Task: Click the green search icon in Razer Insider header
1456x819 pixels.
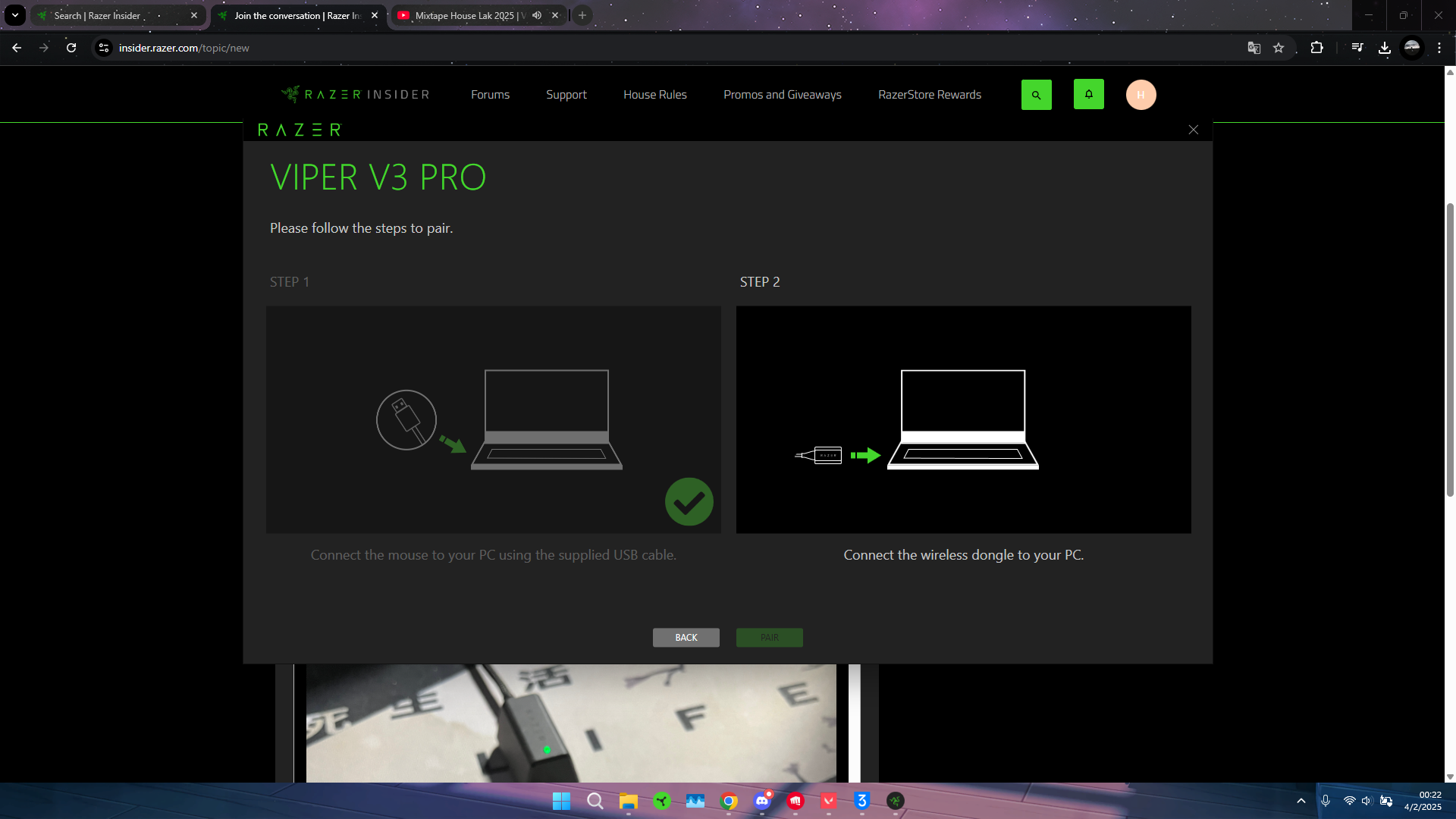Action: tap(1036, 95)
